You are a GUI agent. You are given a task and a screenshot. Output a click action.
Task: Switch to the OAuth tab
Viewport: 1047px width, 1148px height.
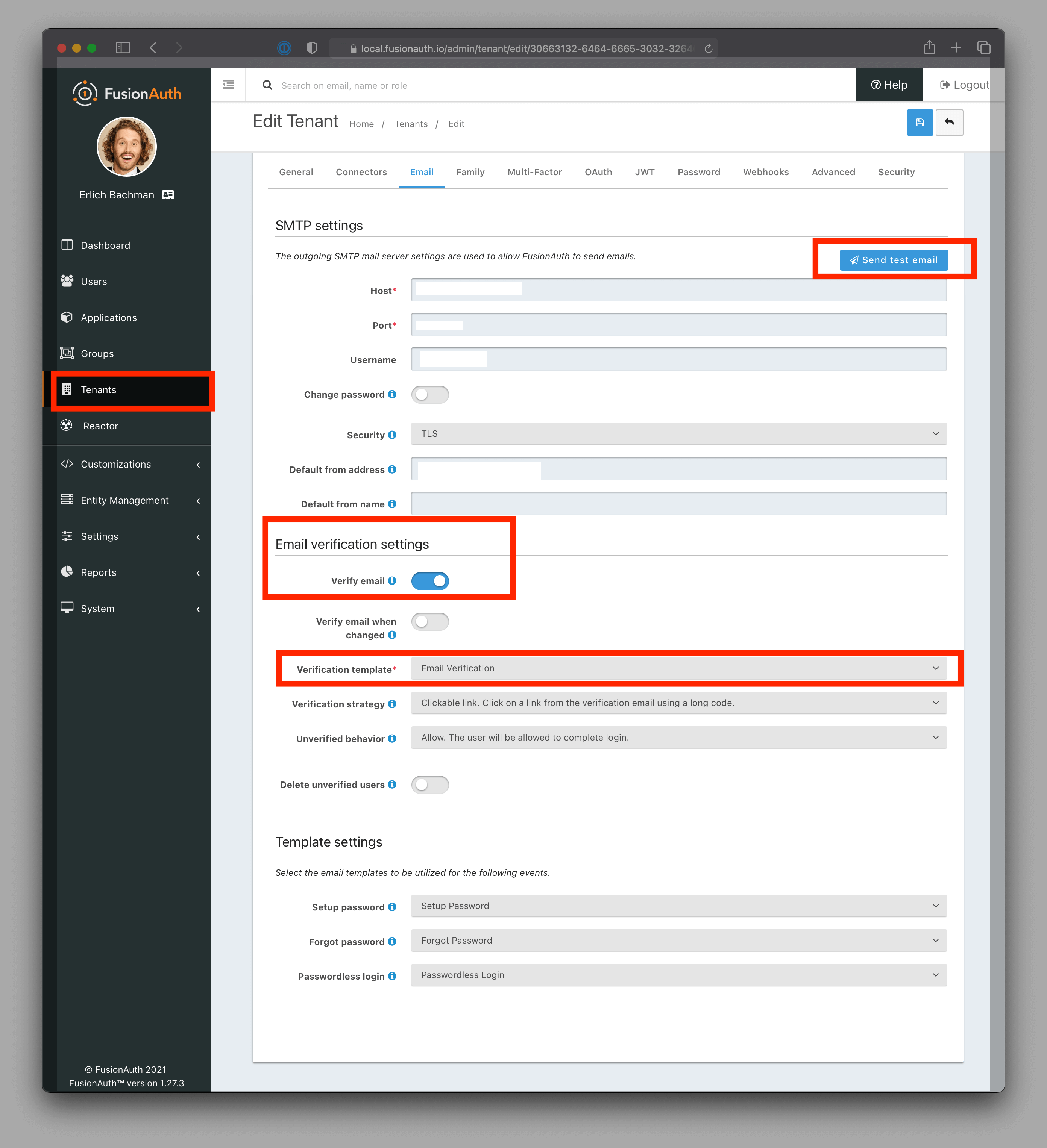[x=598, y=172]
